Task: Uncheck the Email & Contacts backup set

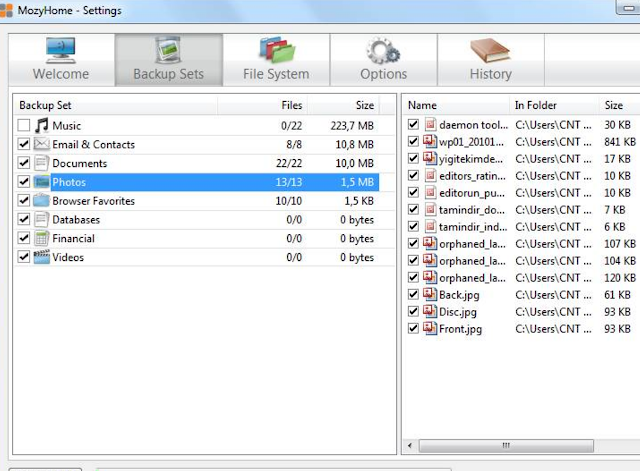Action: click(x=24, y=144)
